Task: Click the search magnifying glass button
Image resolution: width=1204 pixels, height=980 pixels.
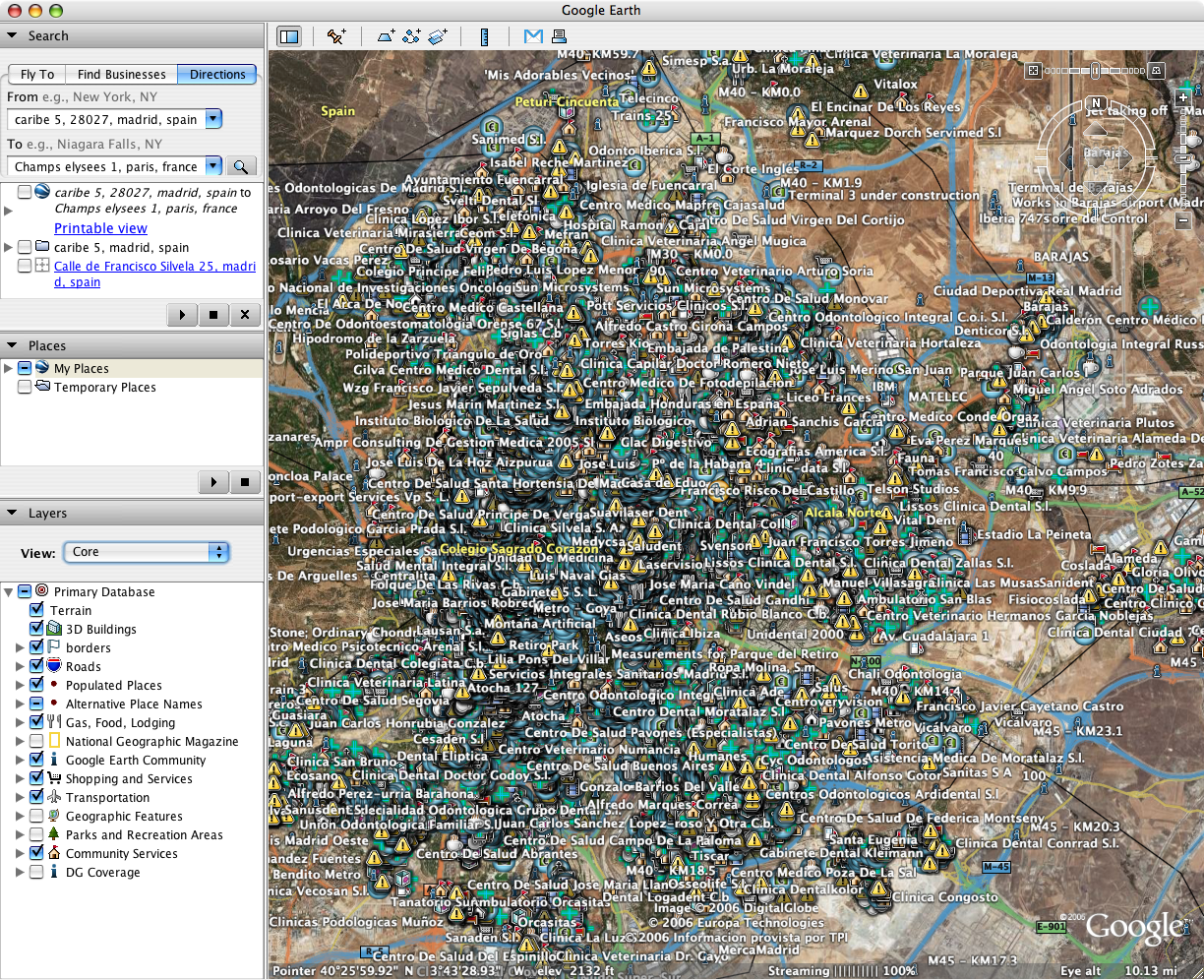Action: pyautogui.click(x=241, y=167)
